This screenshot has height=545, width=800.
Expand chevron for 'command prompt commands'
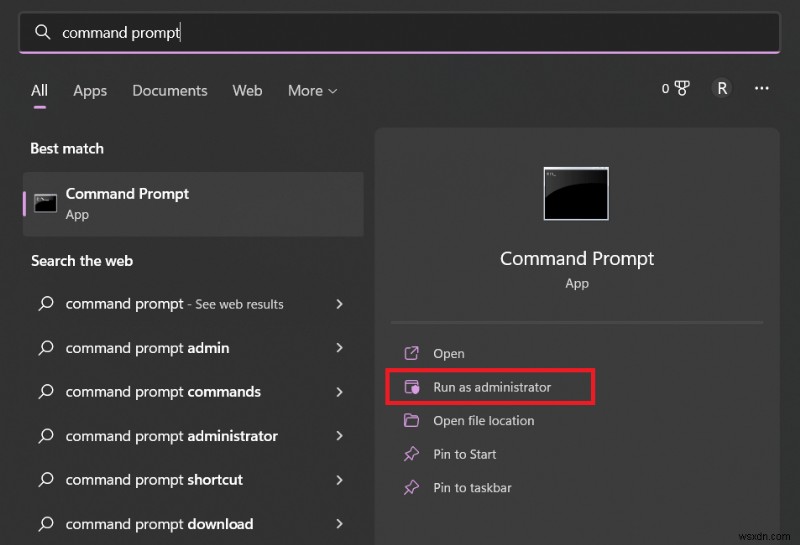pyautogui.click(x=339, y=392)
